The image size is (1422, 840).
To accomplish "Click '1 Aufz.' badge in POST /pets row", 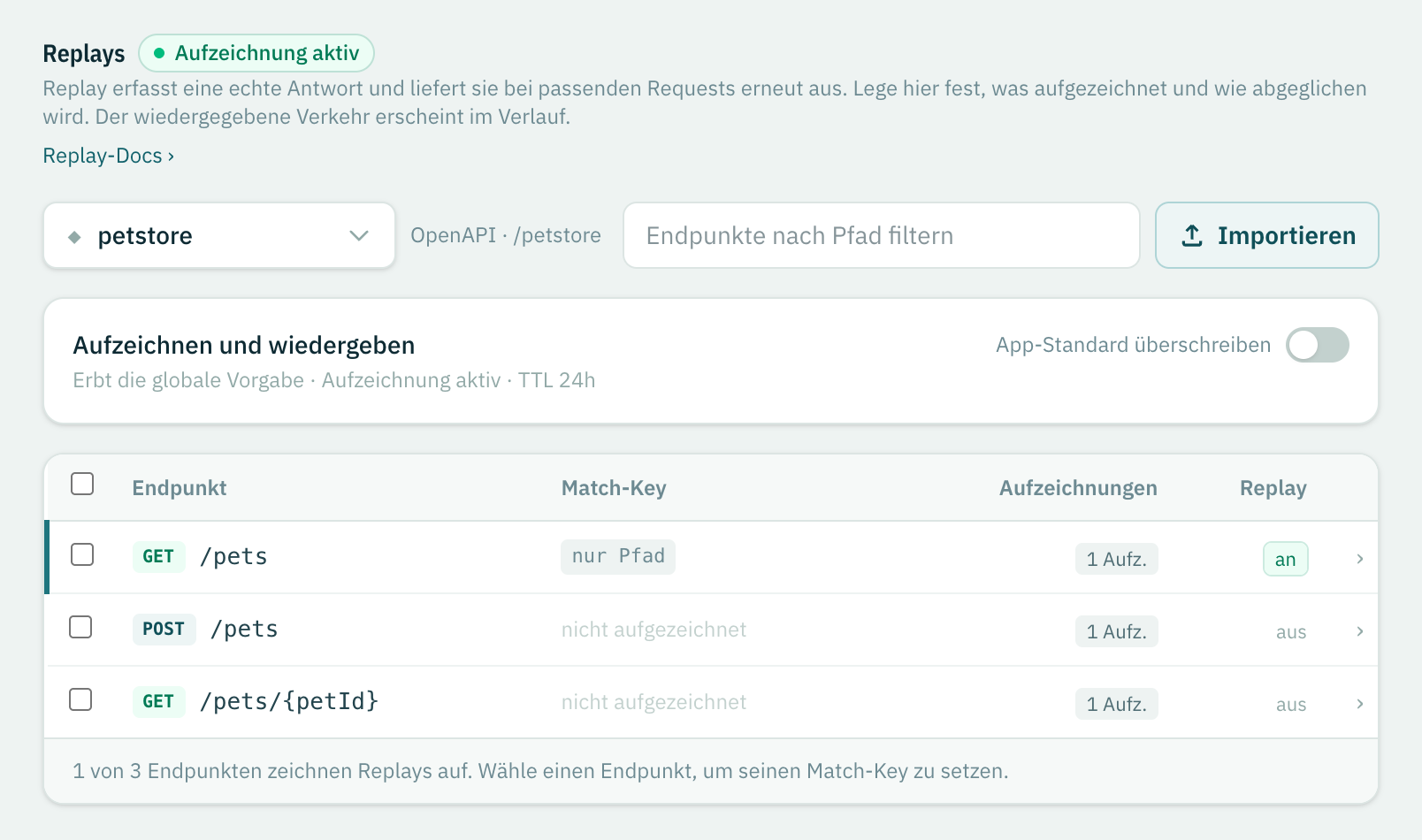I will (x=1117, y=631).
